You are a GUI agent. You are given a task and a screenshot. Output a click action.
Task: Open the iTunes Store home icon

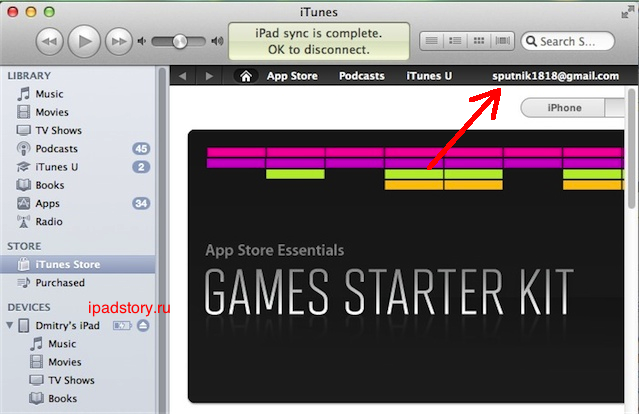[x=246, y=76]
